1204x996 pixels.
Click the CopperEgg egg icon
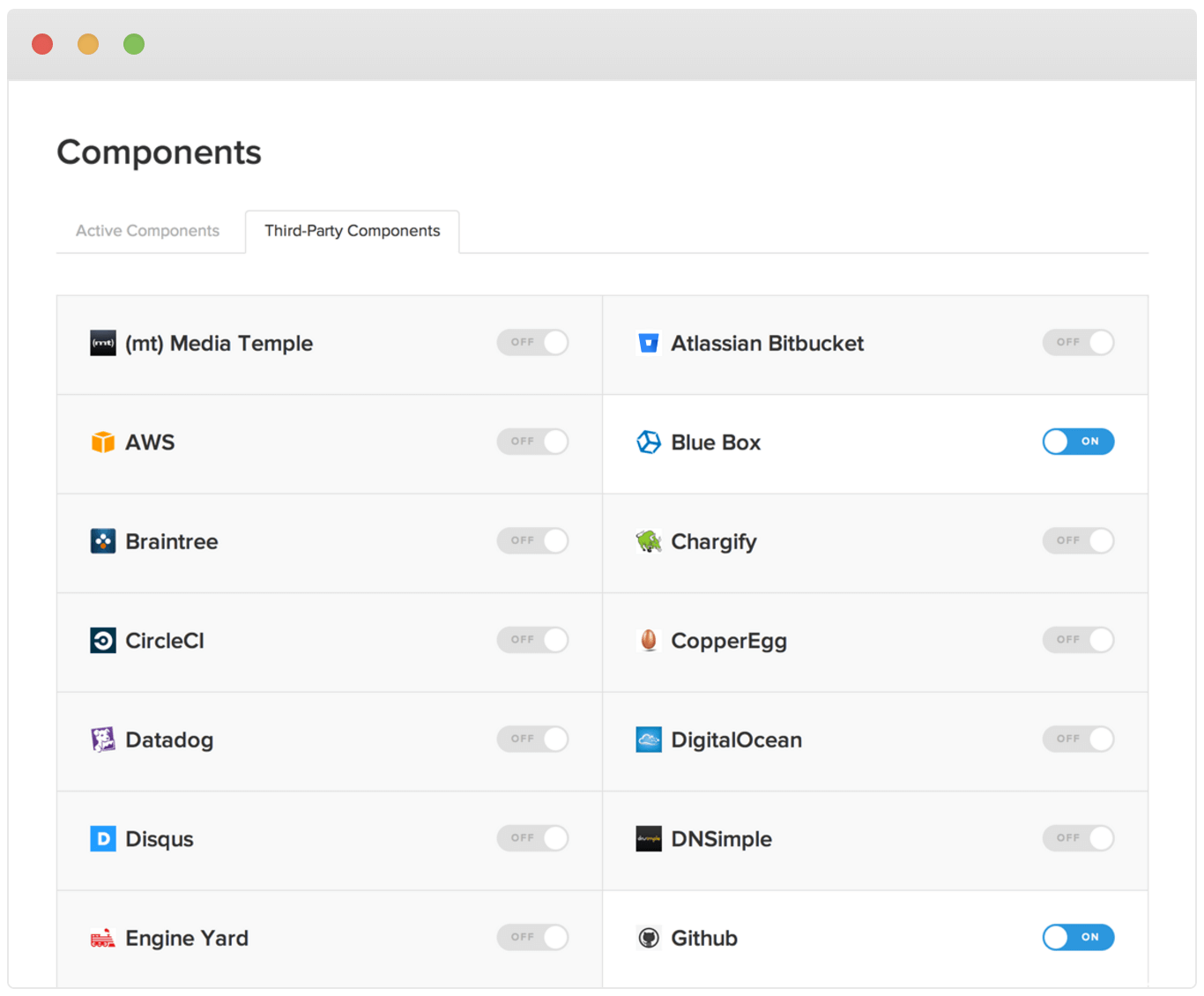pyautogui.click(x=649, y=640)
